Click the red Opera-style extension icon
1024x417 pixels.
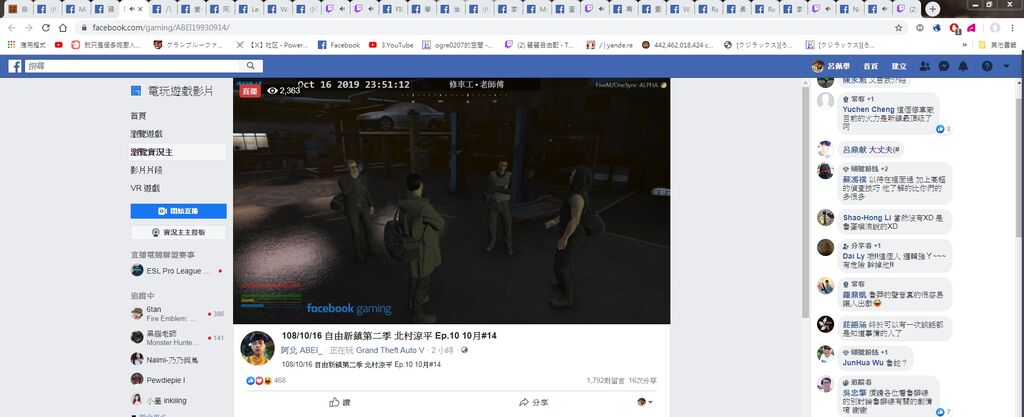(955, 28)
